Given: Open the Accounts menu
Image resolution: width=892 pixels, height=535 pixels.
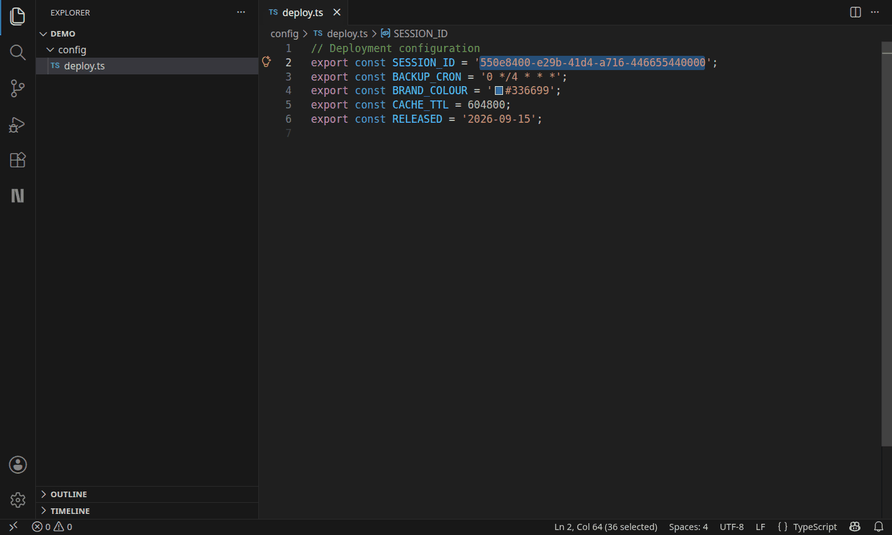Looking at the screenshot, I should [x=18, y=464].
